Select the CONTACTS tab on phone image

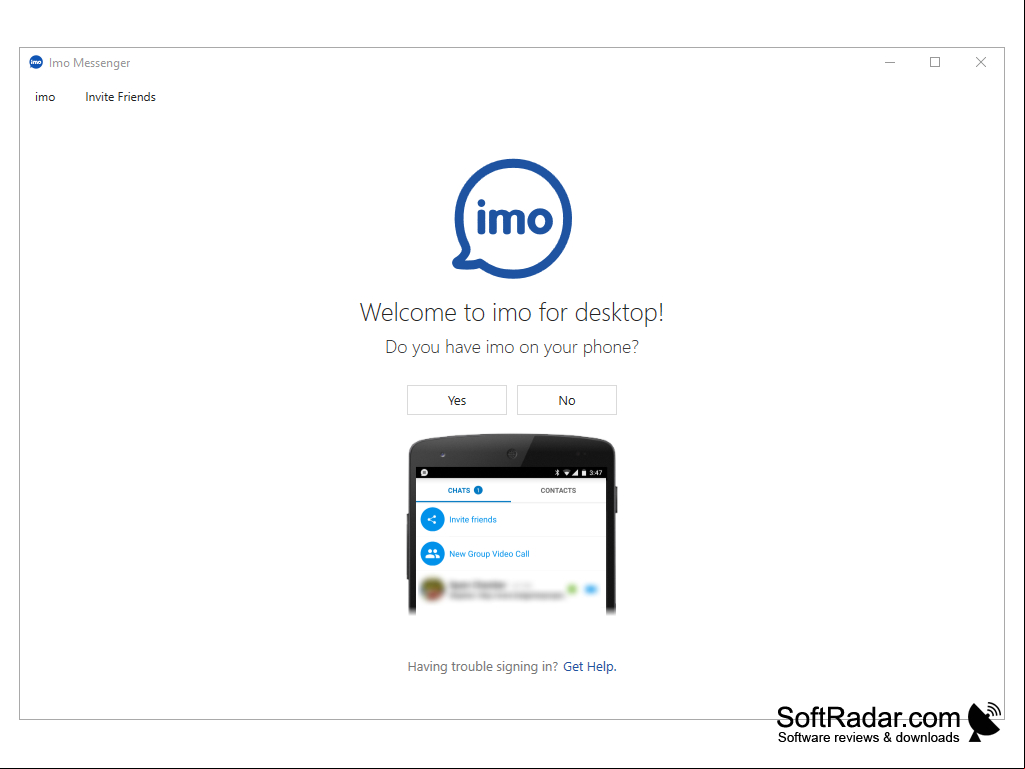pos(558,490)
